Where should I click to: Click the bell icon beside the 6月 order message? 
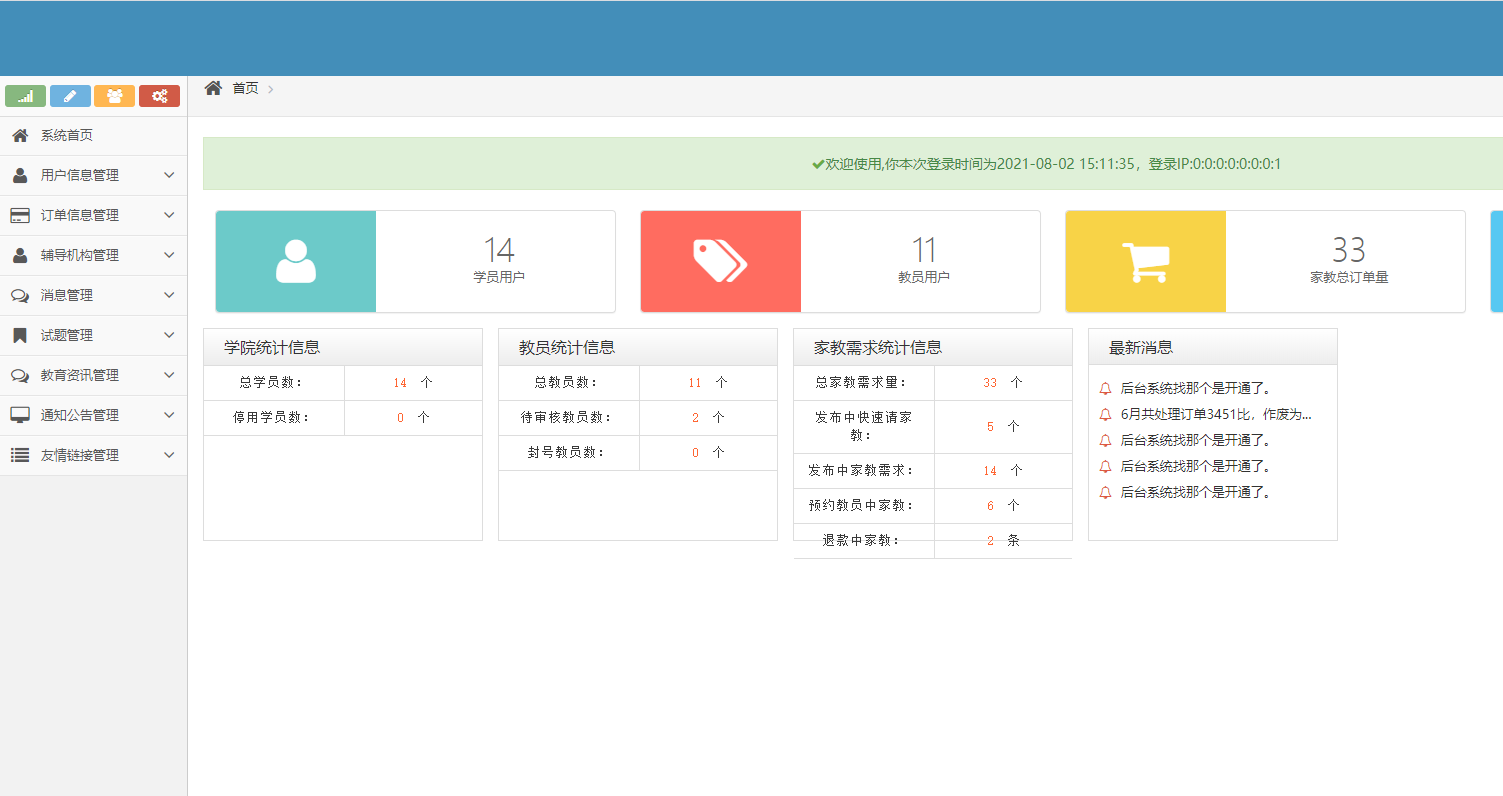1105,414
